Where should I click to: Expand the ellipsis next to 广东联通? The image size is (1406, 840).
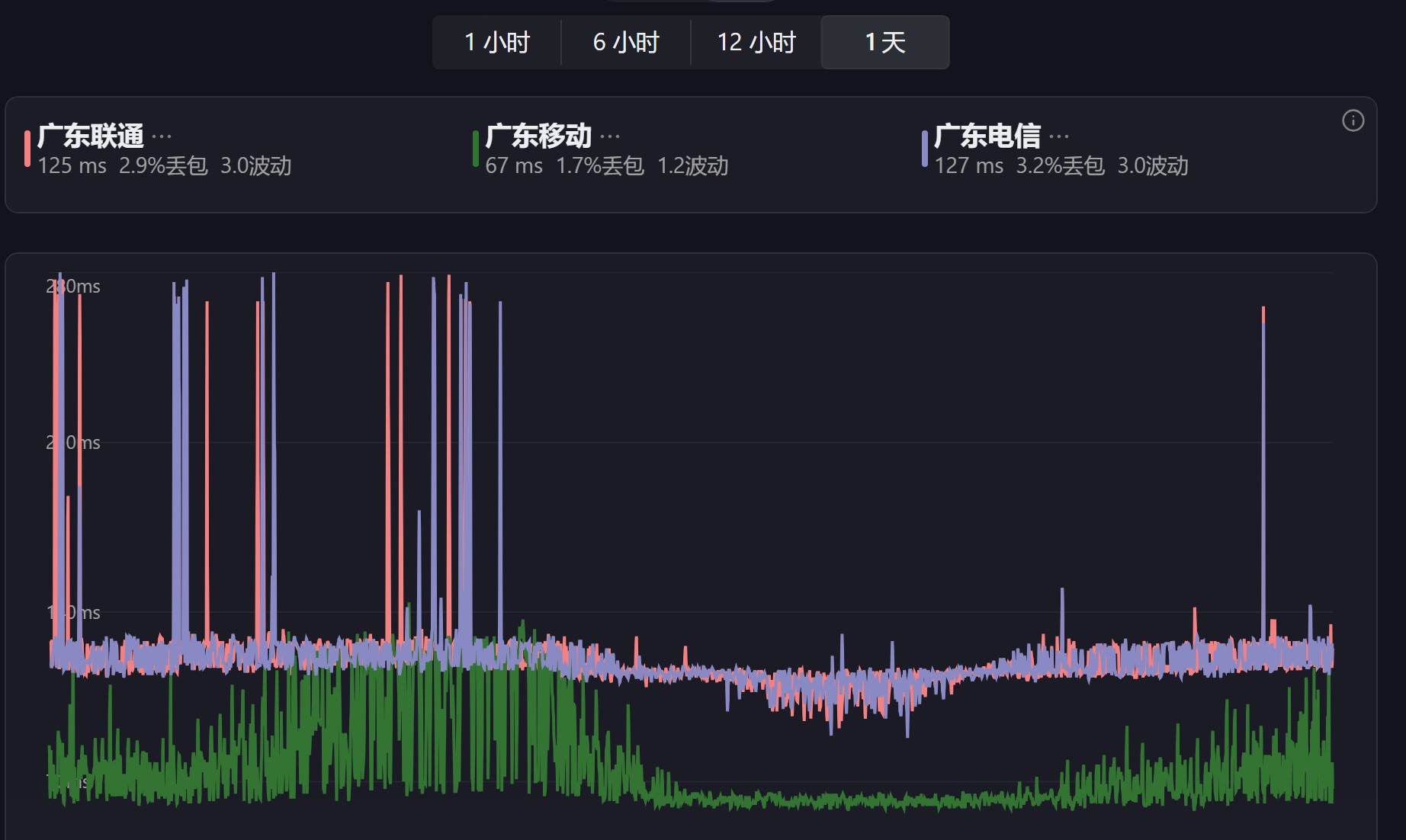tap(162, 137)
